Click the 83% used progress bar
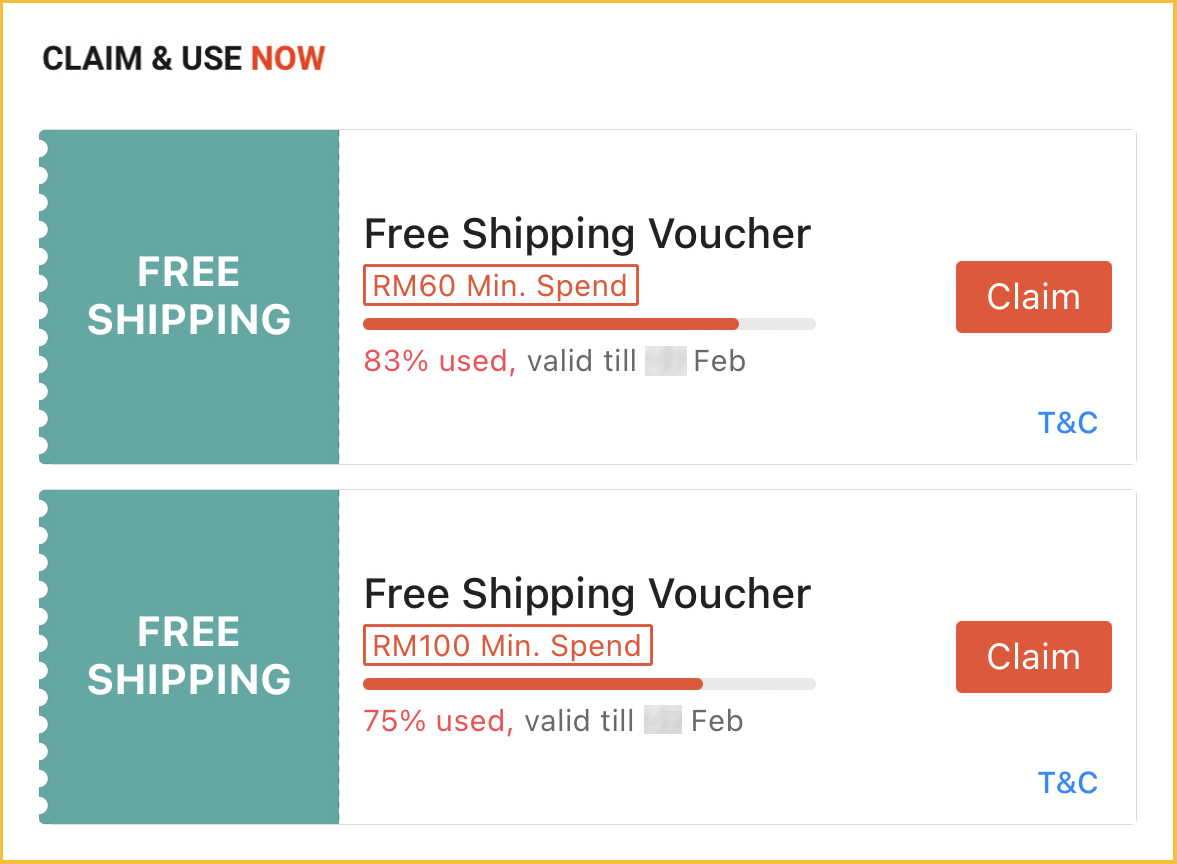1177x864 pixels. (x=589, y=324)
